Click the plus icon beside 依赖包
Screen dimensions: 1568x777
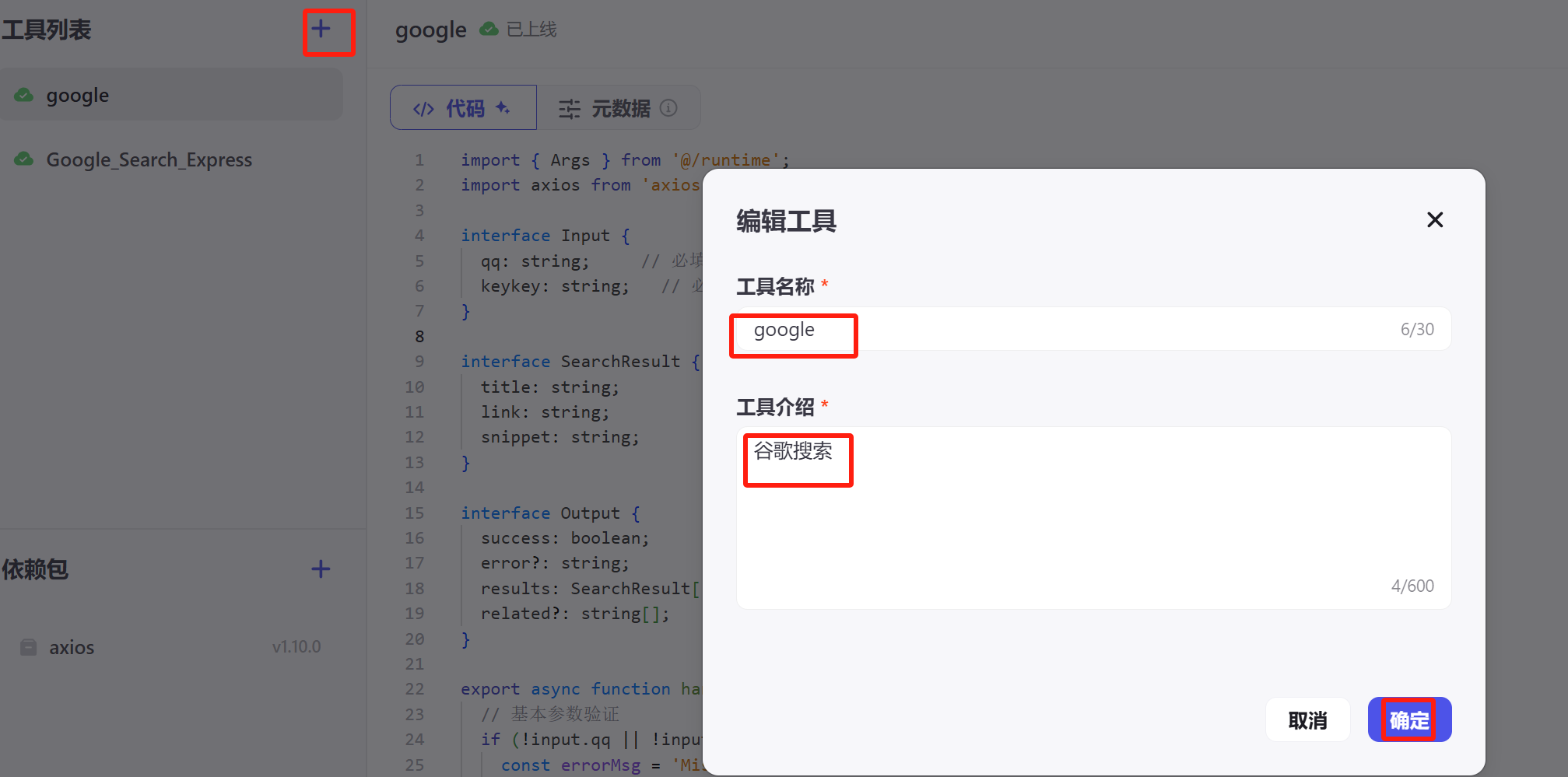coord(321,569)
